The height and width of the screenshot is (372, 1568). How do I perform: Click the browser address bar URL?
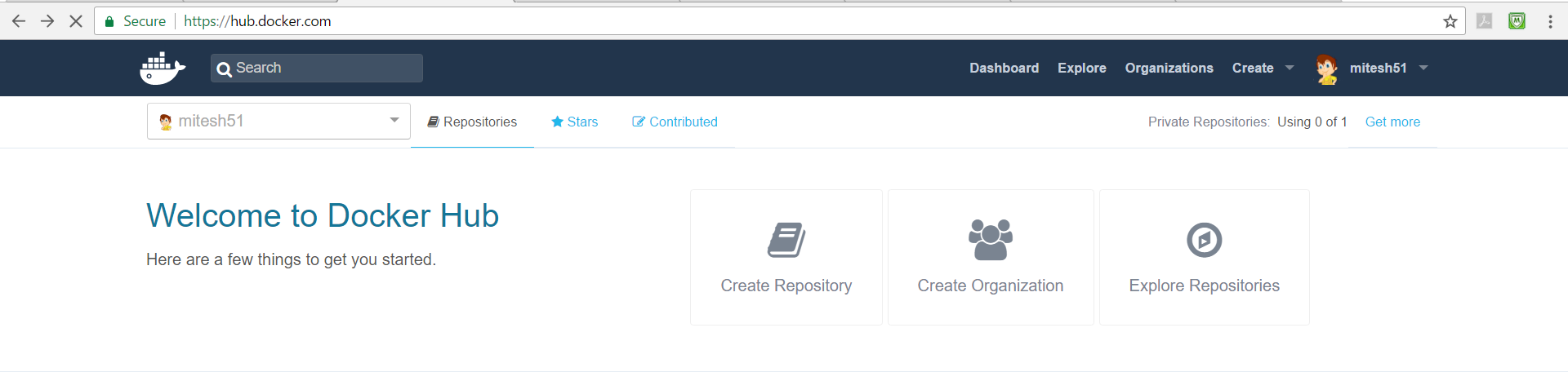[x=257, y=21]
